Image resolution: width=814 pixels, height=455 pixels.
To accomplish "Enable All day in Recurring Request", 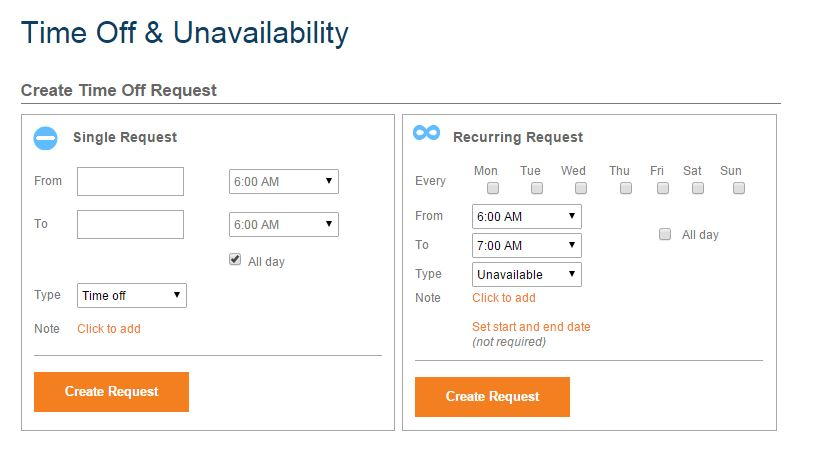I will point(664,234).
